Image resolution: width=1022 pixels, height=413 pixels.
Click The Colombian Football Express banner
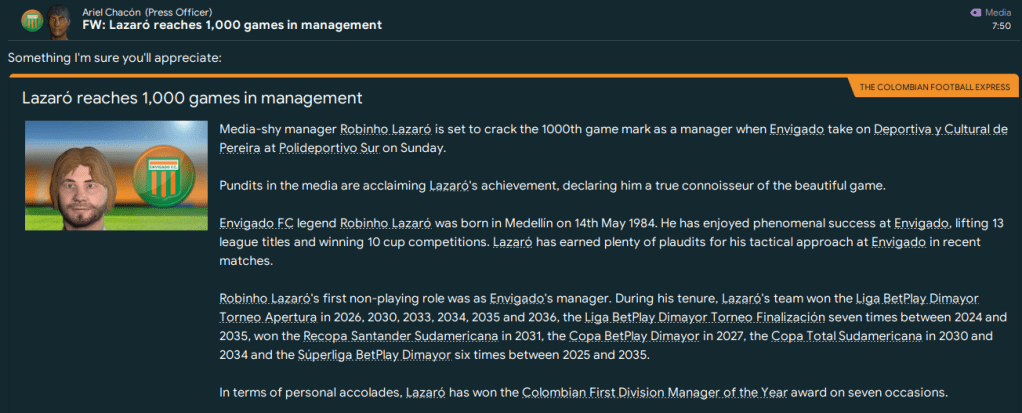point(934,88)
